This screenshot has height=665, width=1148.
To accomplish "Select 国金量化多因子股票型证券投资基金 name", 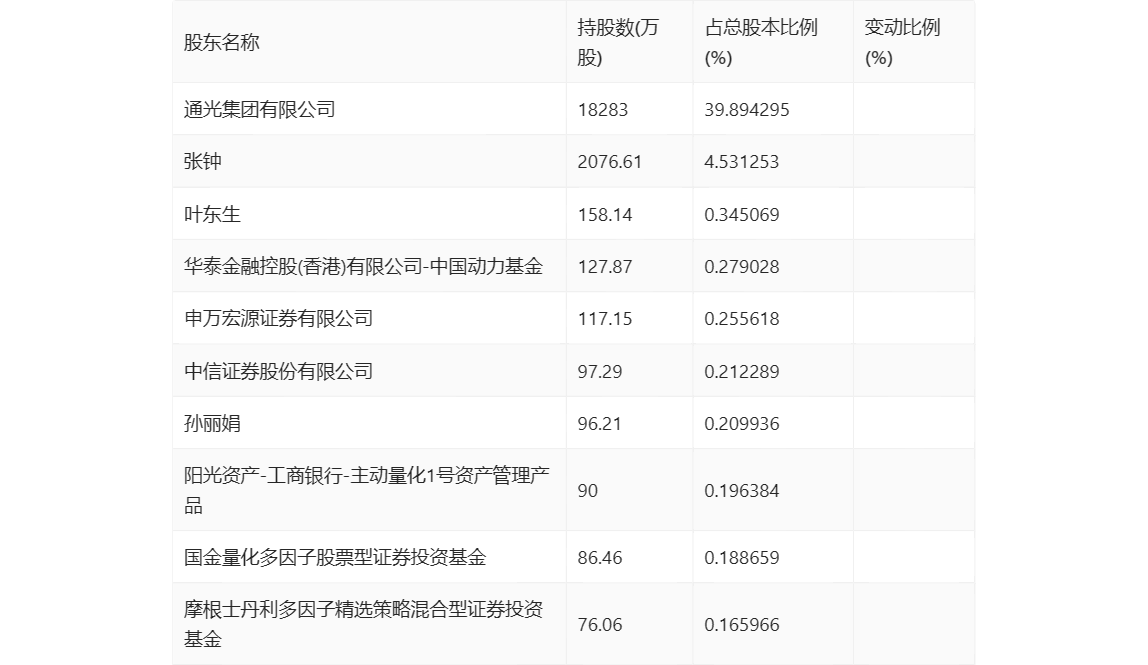I will (335, 557).
